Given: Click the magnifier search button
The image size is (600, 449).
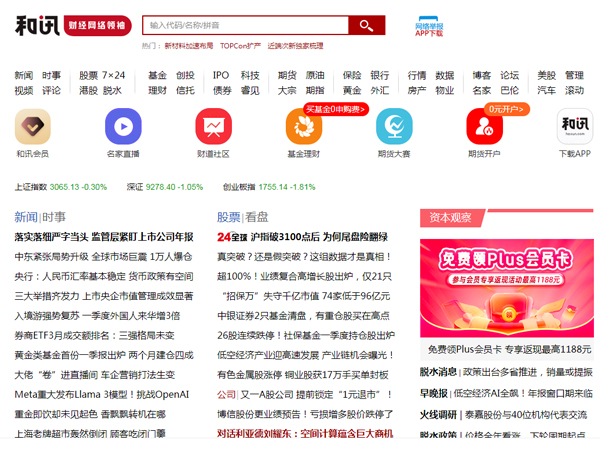Looking at the screenshot, I should (x=367, y=25).
